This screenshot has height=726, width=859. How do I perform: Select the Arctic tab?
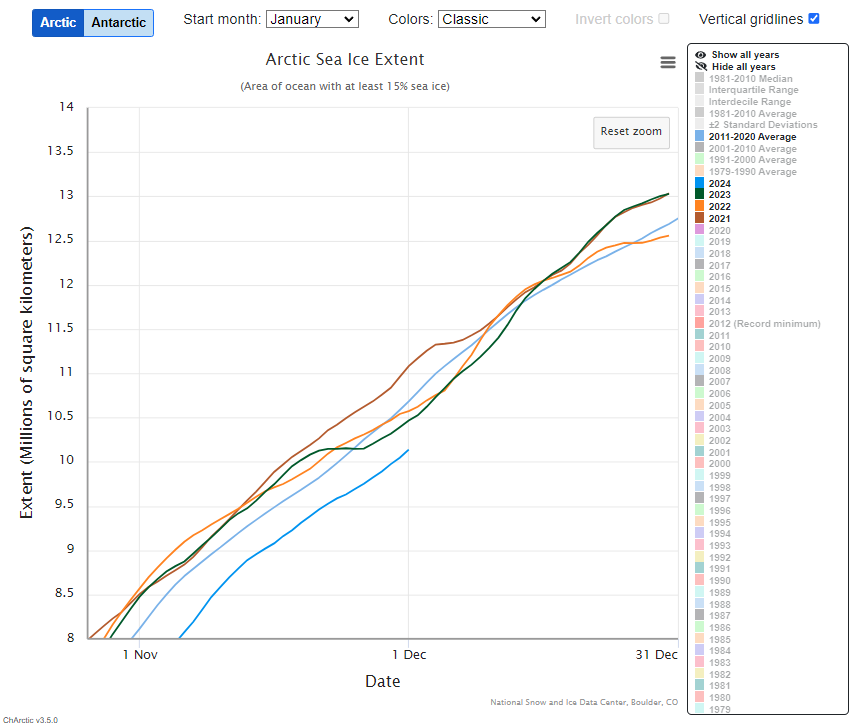point(58,23)
